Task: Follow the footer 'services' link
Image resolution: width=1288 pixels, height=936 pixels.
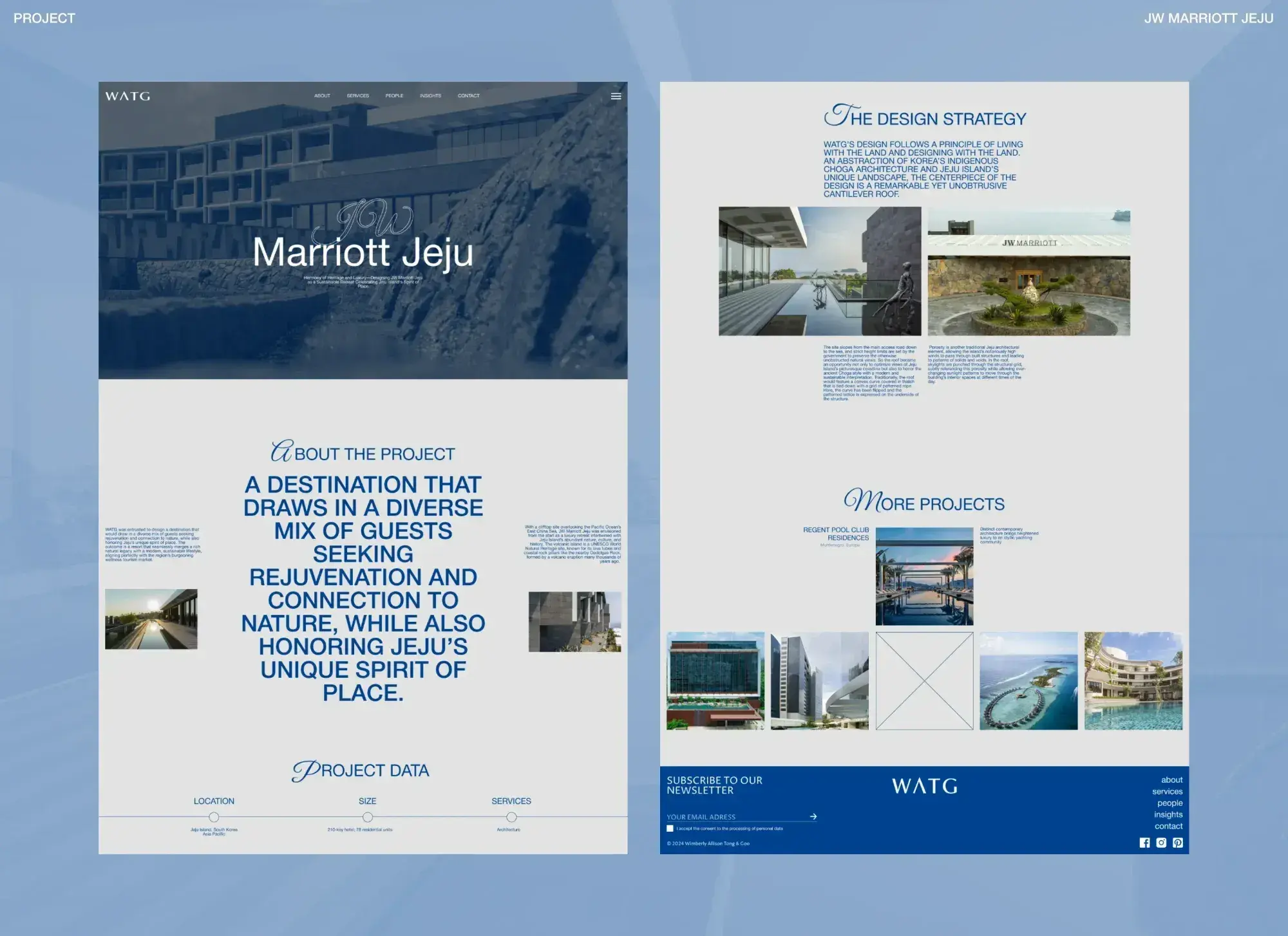Action: pyautogui.click(x=1167, y=791)
